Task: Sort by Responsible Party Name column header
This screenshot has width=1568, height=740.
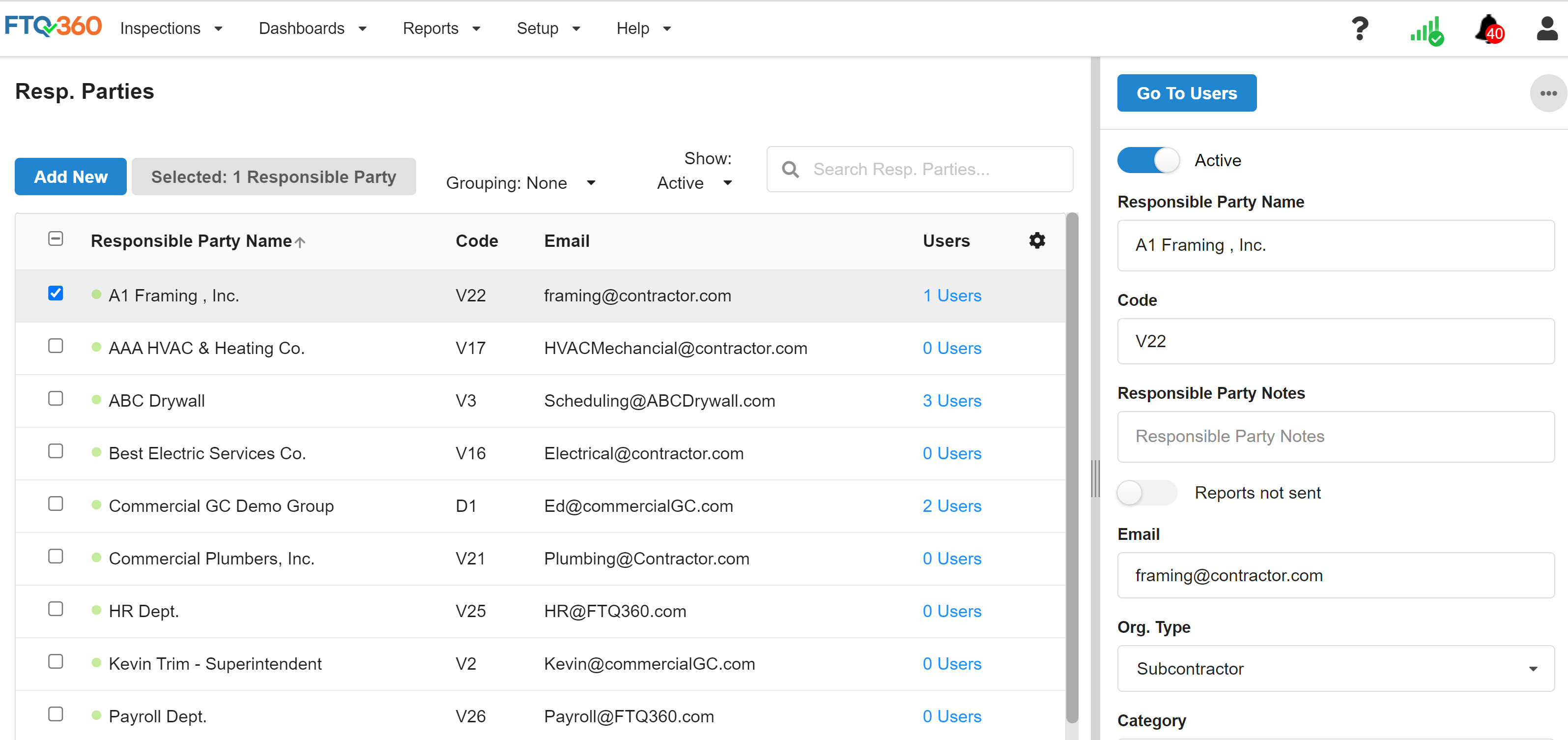Action: click(x=191, y=241)
